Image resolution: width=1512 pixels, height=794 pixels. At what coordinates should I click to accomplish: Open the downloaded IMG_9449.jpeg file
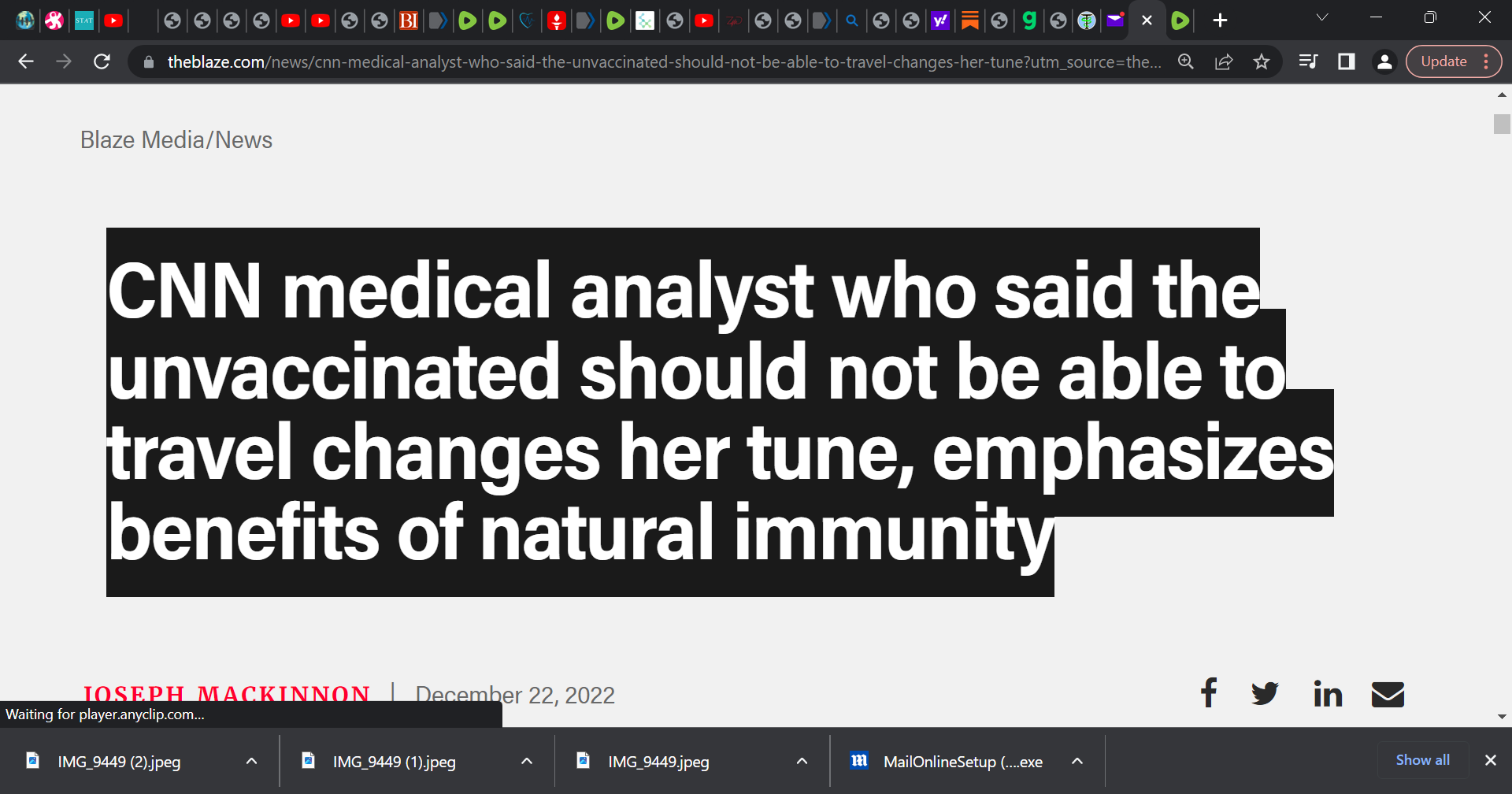click(x=658, y=762)
